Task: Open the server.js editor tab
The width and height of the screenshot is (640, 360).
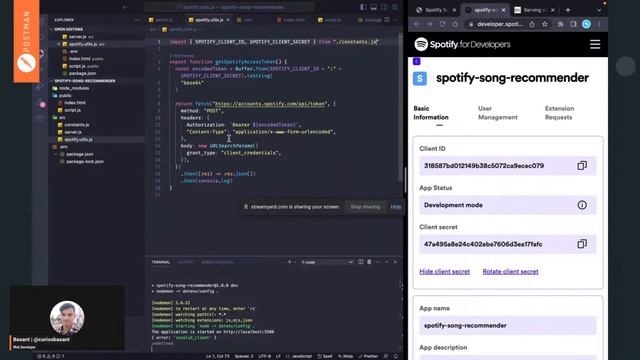Action: (x=162, y=20)
